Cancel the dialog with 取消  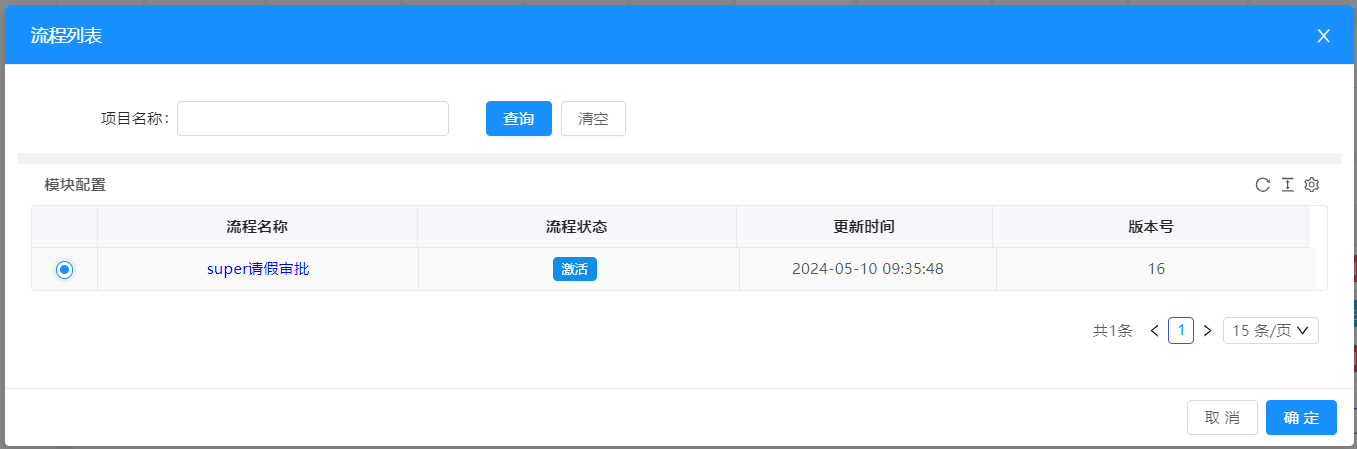pyautogui.click(x=1222, y=418)
